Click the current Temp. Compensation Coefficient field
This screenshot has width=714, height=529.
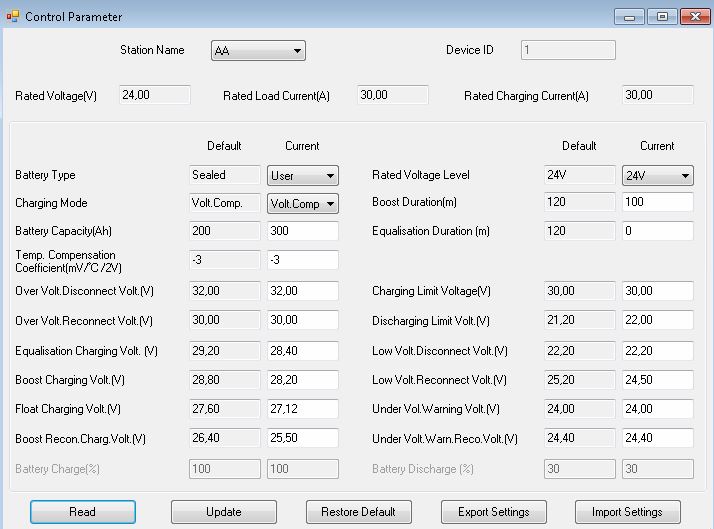click(x=303, y=261)
